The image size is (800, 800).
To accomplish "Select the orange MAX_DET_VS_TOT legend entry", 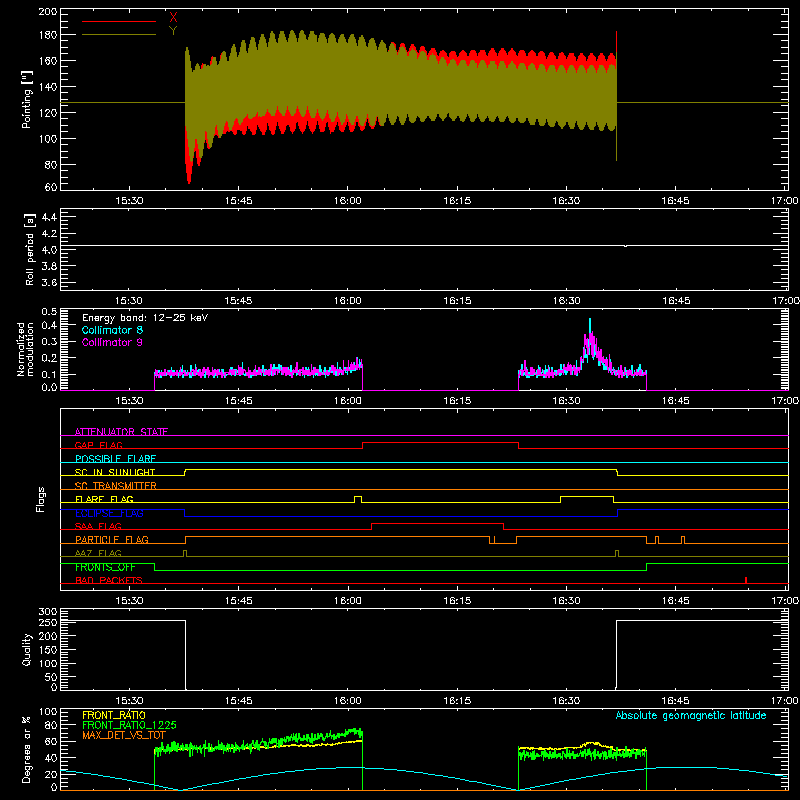I will [x=124, y=735].
